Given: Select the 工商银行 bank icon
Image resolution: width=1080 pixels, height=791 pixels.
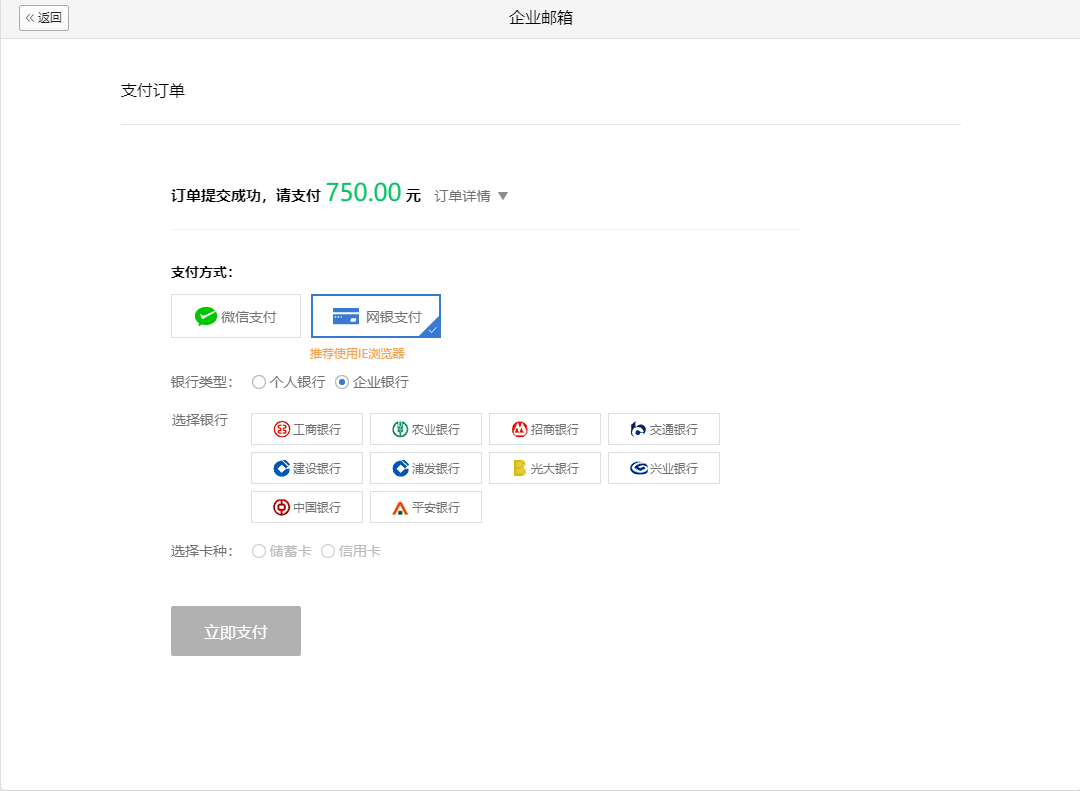Looking at the screenshot, I should click(306, 428).
